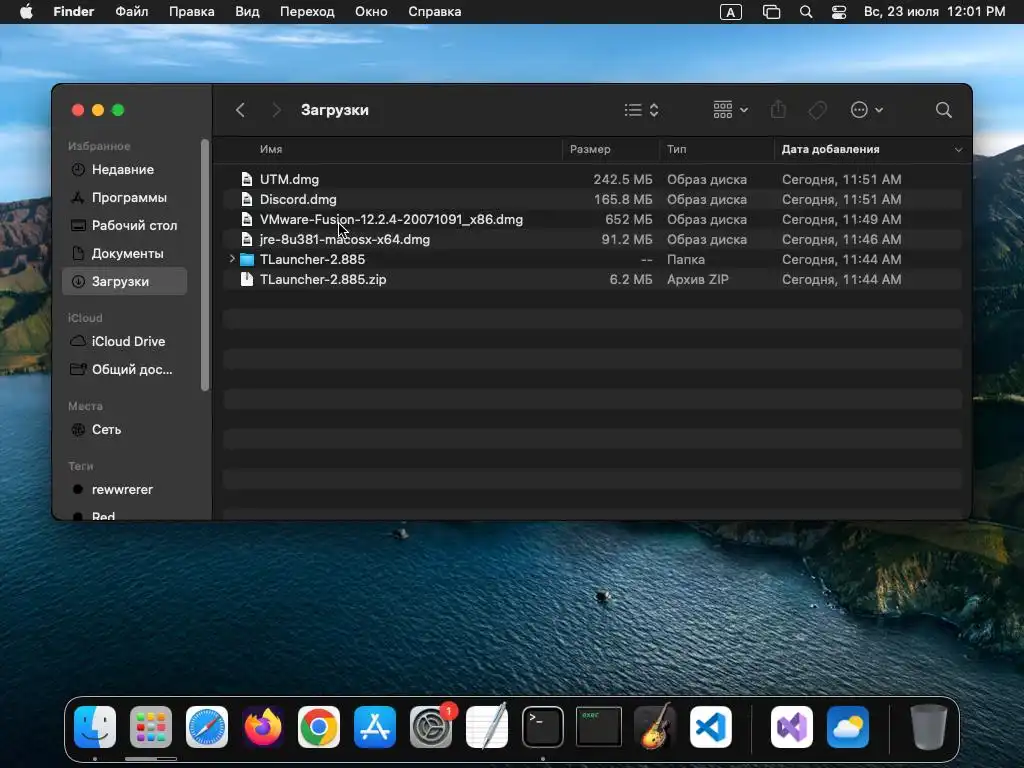Screen dimensions: 1024x768
Task: Select the TLauncher-2.885.zip archive
Action: pyautogui.click(x=323, y=279)
